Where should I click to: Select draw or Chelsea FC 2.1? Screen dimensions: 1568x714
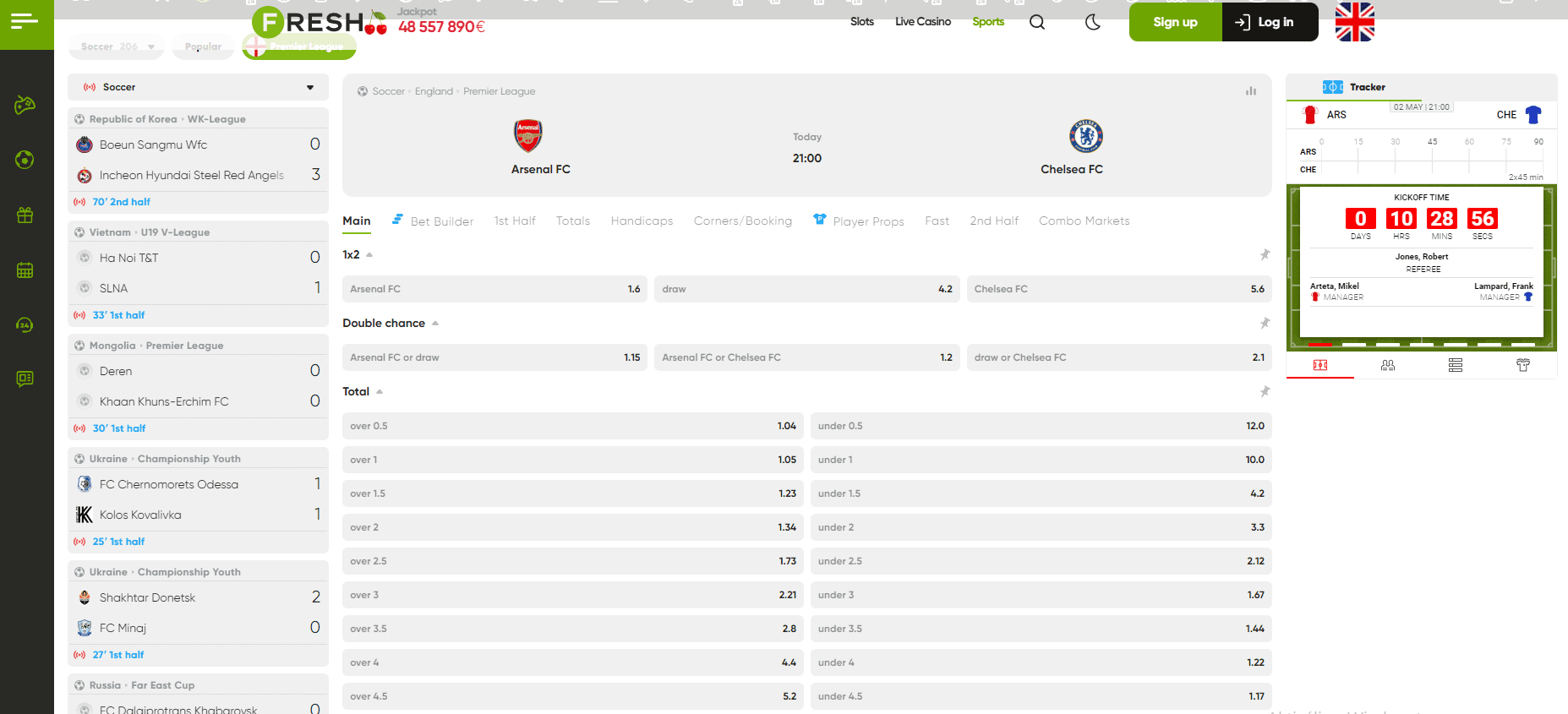[1119, 357]
